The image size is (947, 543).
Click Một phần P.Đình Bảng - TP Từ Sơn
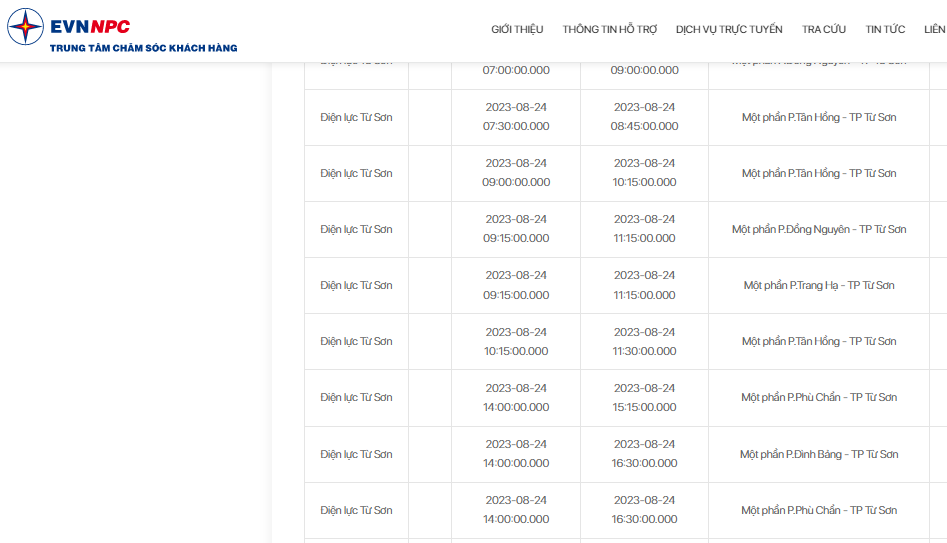(819, 454)
